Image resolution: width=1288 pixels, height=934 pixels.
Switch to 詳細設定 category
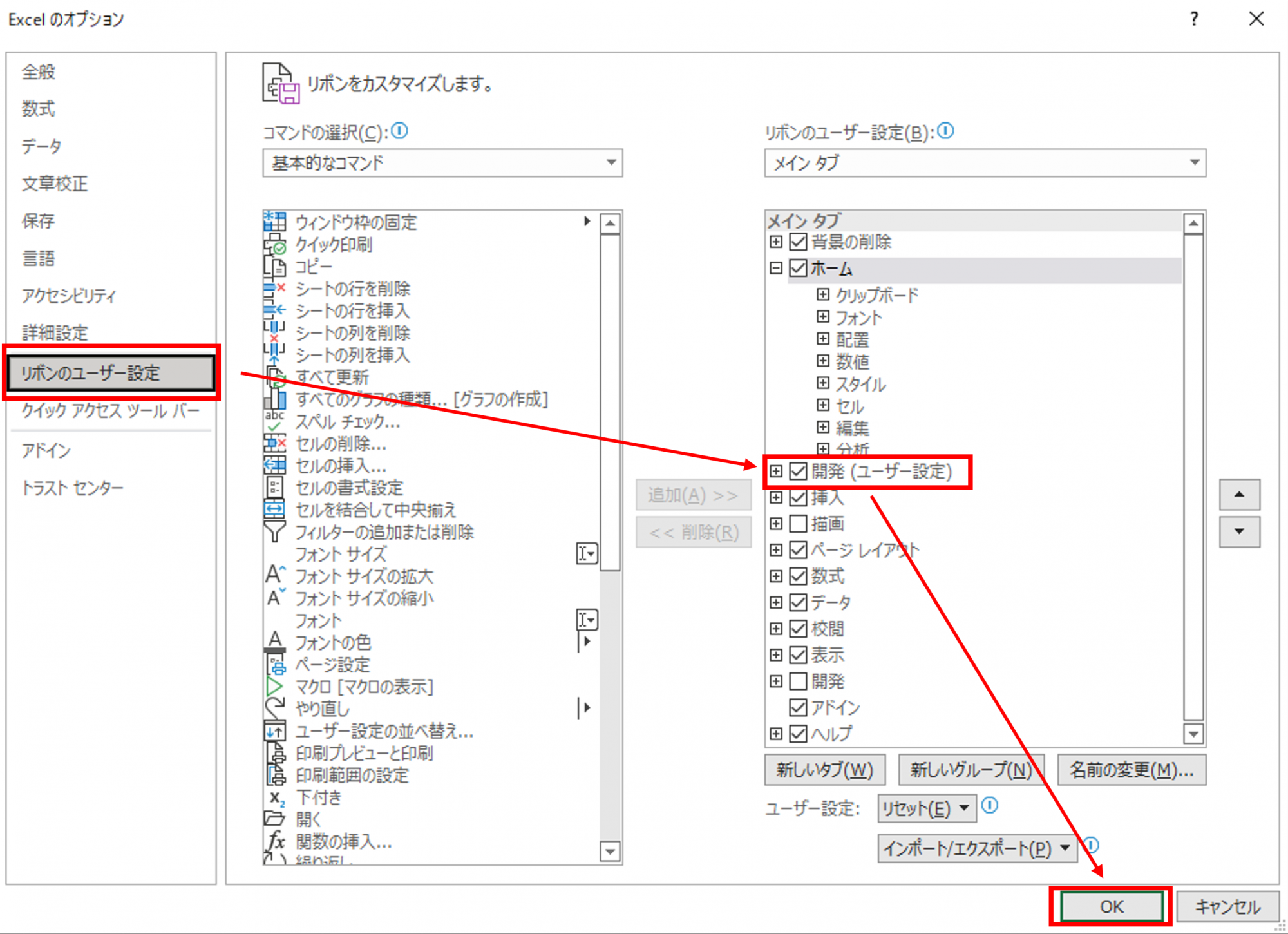point(55,333)
